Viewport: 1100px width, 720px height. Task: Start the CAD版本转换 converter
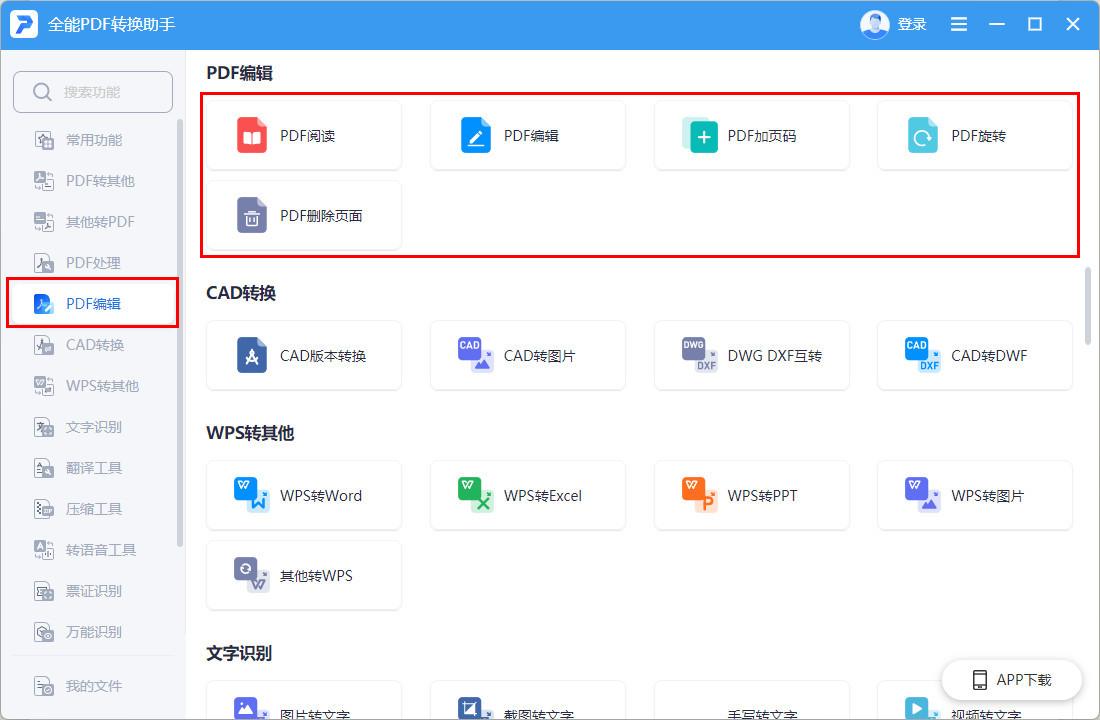point(304,355)
